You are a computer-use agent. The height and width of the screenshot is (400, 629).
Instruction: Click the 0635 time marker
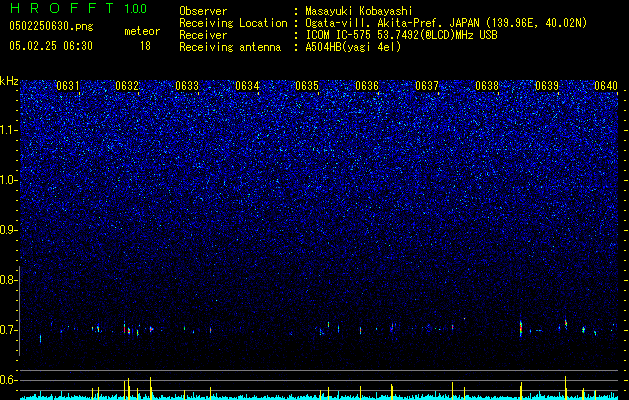point(307,86)
